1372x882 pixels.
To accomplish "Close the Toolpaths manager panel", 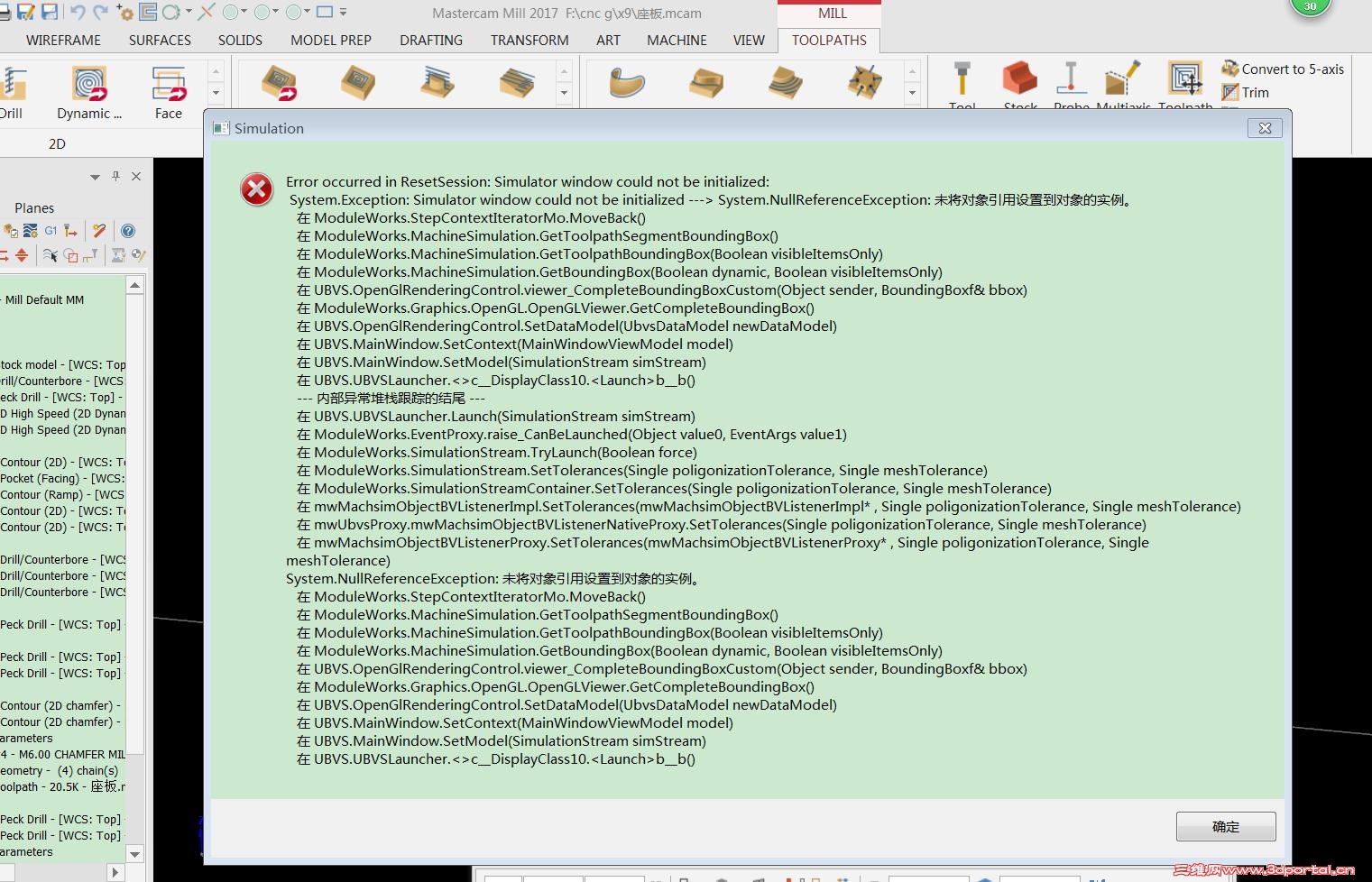I will 136,176.
